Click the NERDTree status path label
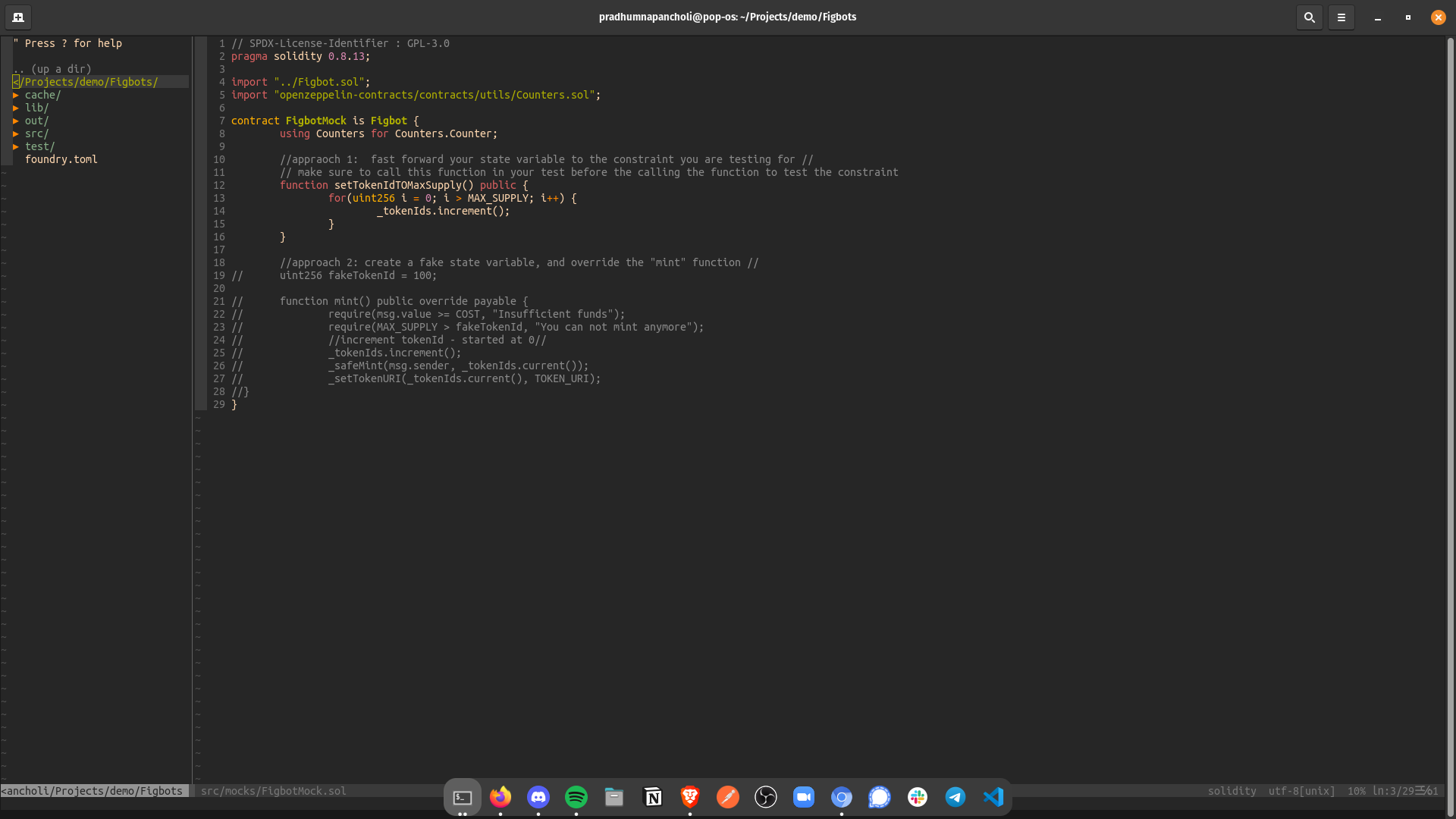1456x819 pixels. click(x=92, y=791)
